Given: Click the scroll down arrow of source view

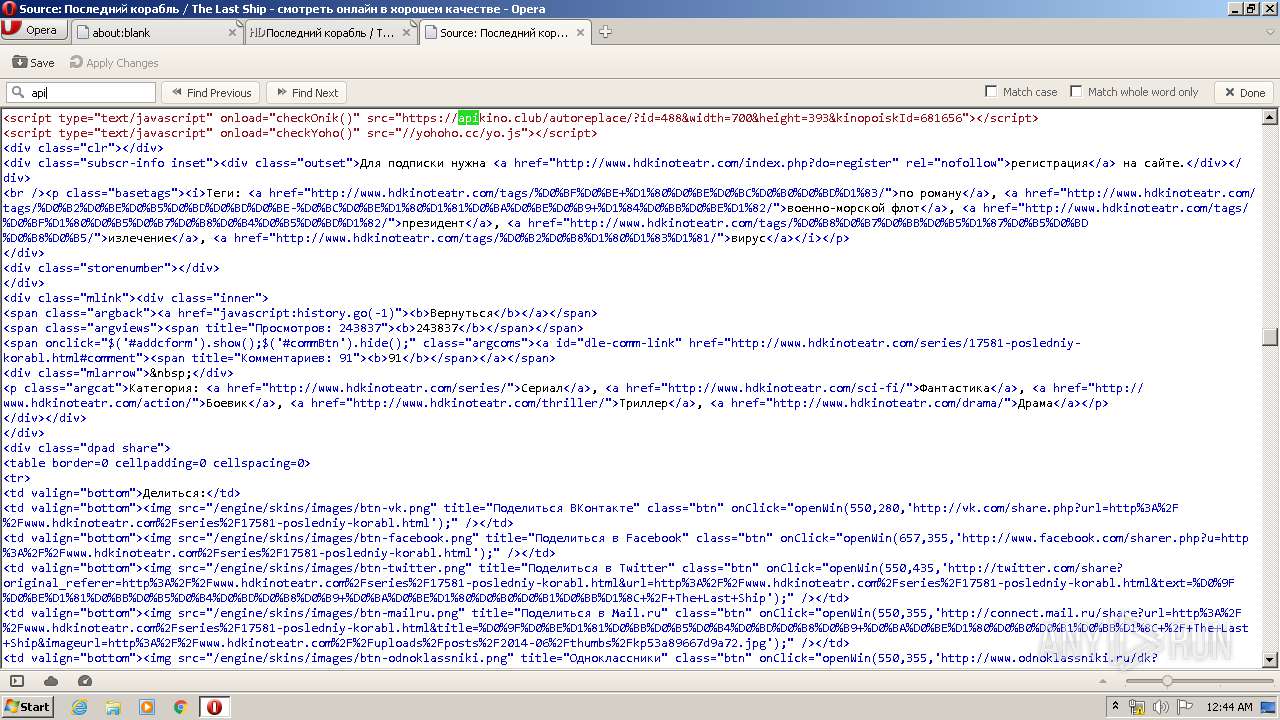Looking at the screenshot, I should (x=1270, y=660).
